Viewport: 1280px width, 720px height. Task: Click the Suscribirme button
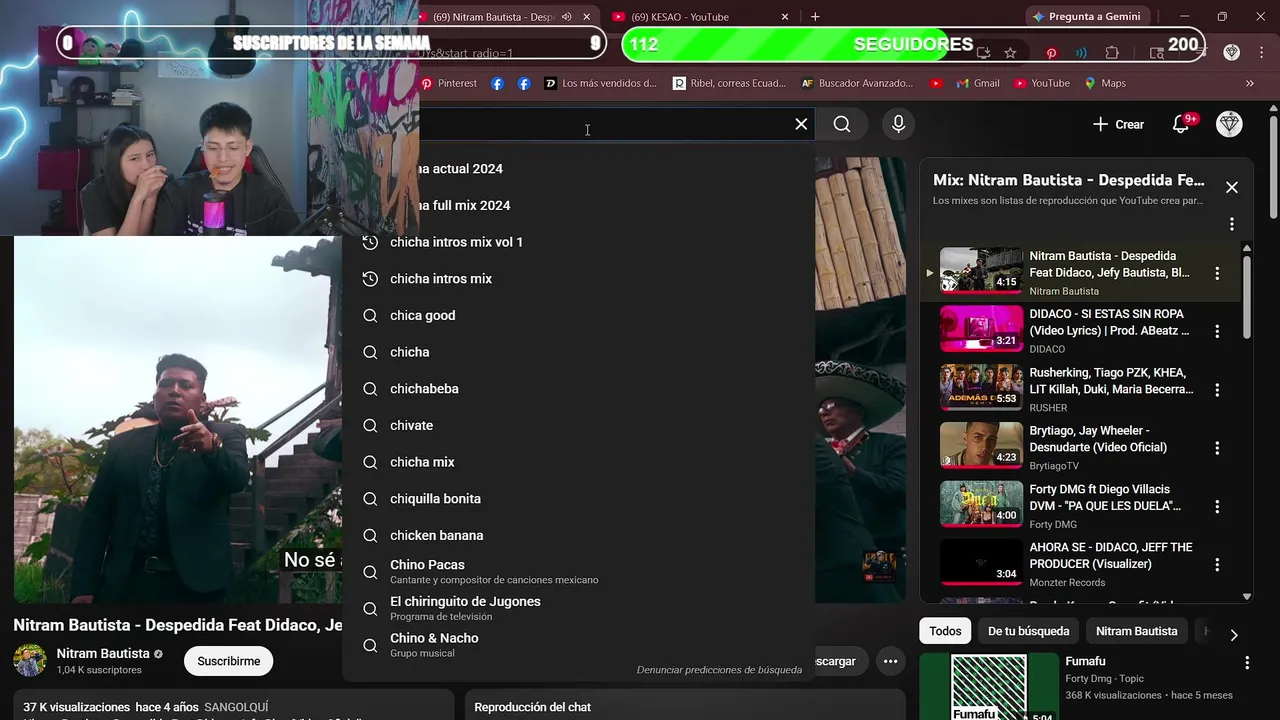click(x=229, y=661)
